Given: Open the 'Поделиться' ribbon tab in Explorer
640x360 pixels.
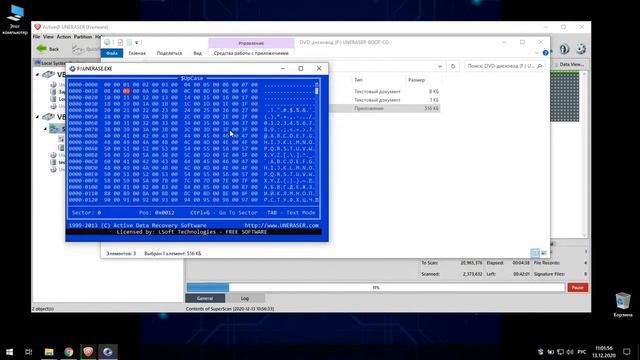Looking at the screenshot, I should coord(169,53).
